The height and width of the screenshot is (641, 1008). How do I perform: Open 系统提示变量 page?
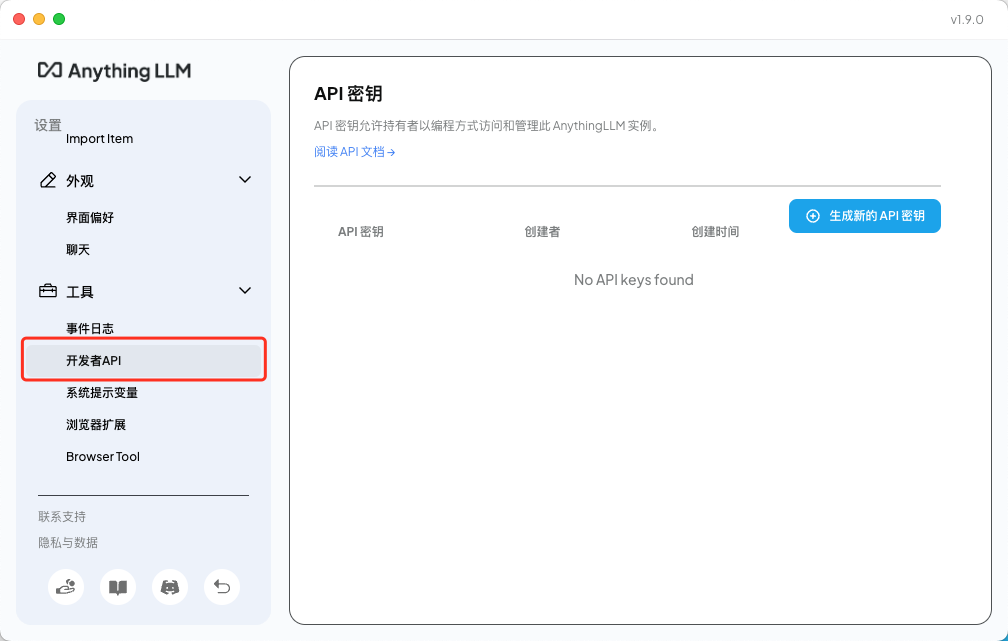click(x=102, y=392)
